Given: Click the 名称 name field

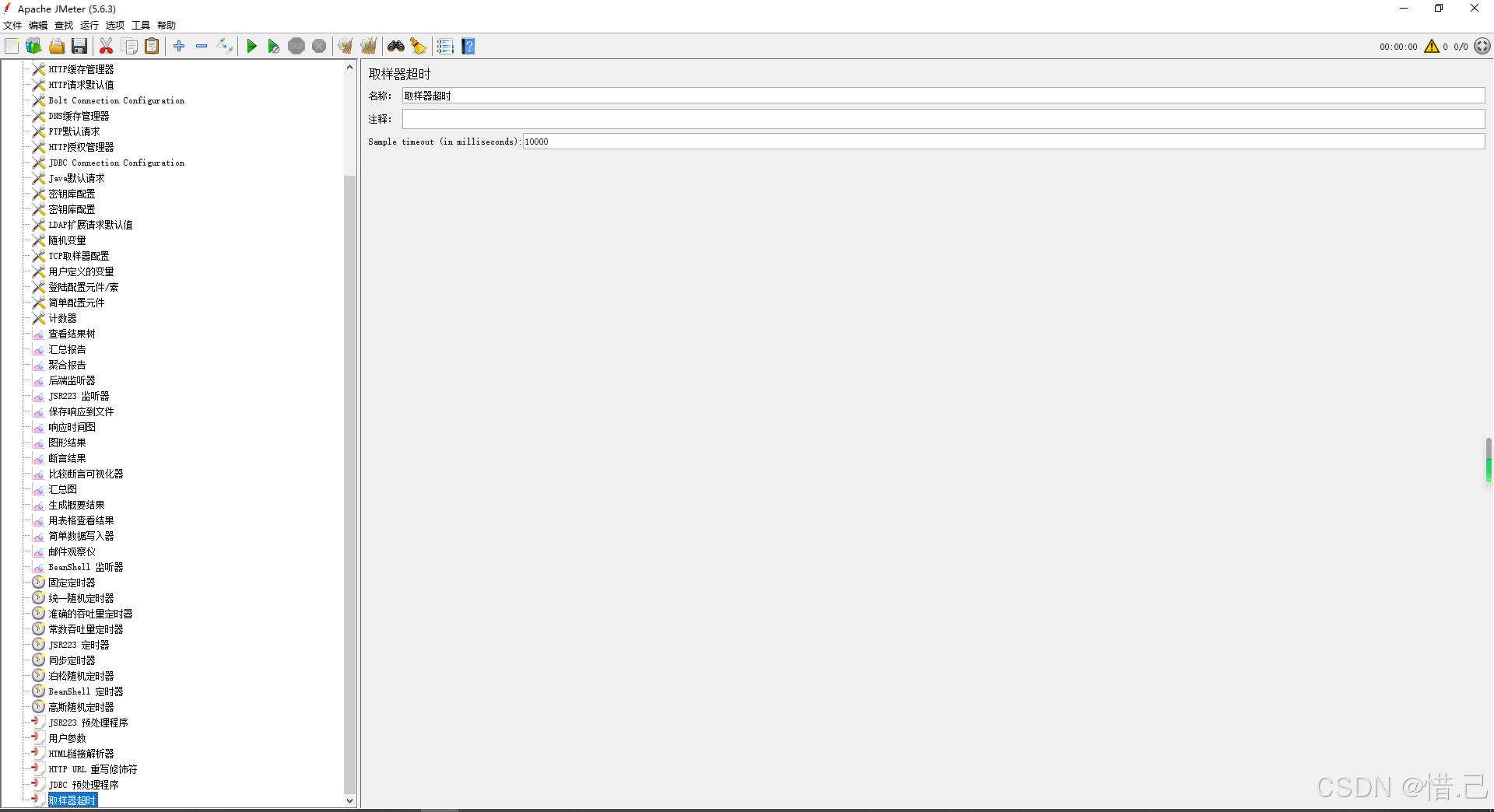Looking at the screenshot, I should click(943, 96).
